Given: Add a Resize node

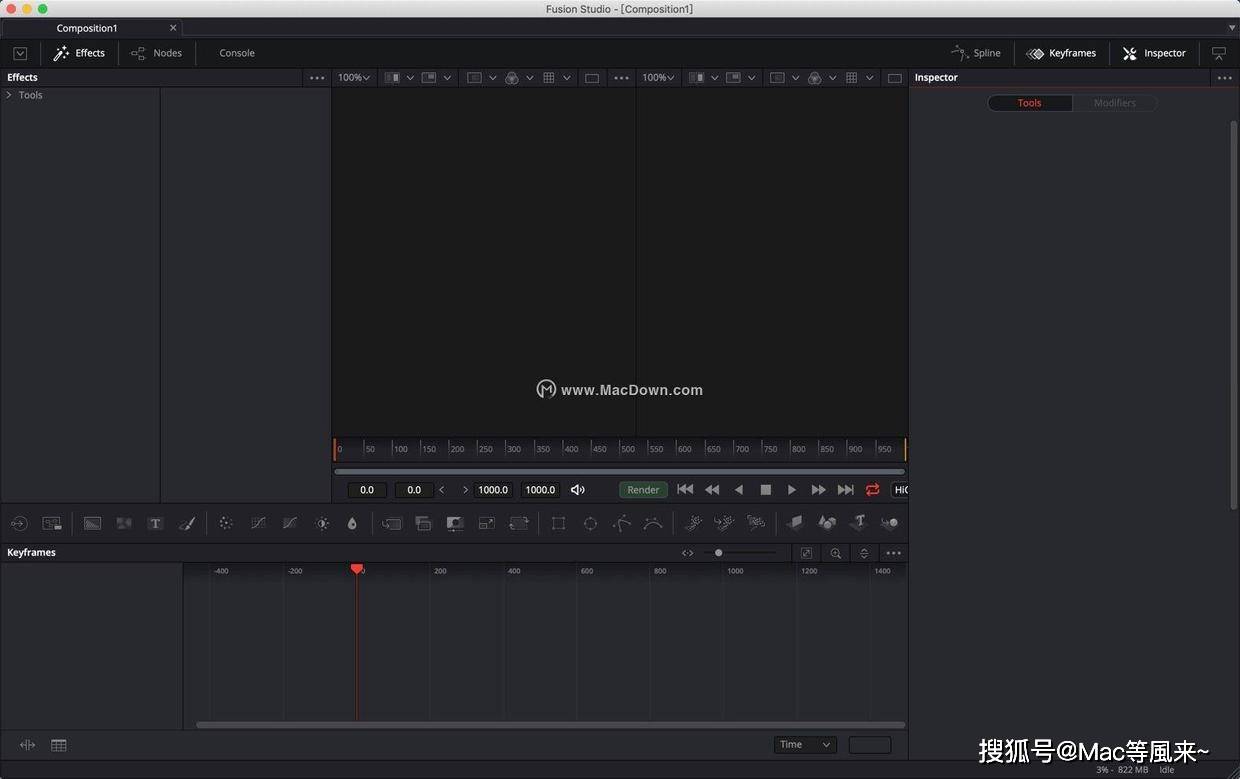Looking at the screenshot, I should pyautogui.click(x=487, y=523).
